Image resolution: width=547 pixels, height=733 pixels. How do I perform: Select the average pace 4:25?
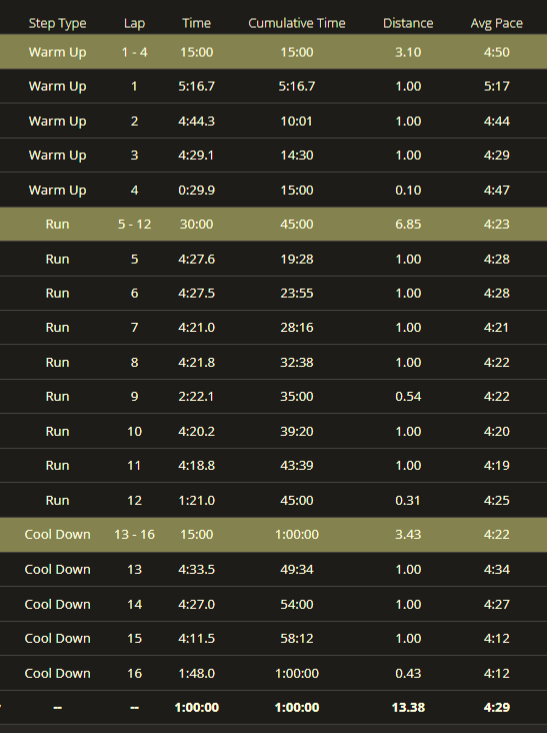(497, 500)
